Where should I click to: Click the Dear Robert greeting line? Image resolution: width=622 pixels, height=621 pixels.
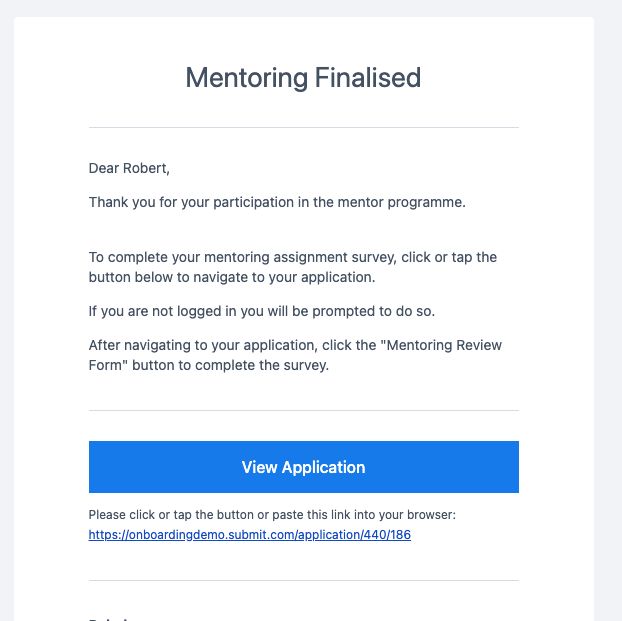click(129, 168)
